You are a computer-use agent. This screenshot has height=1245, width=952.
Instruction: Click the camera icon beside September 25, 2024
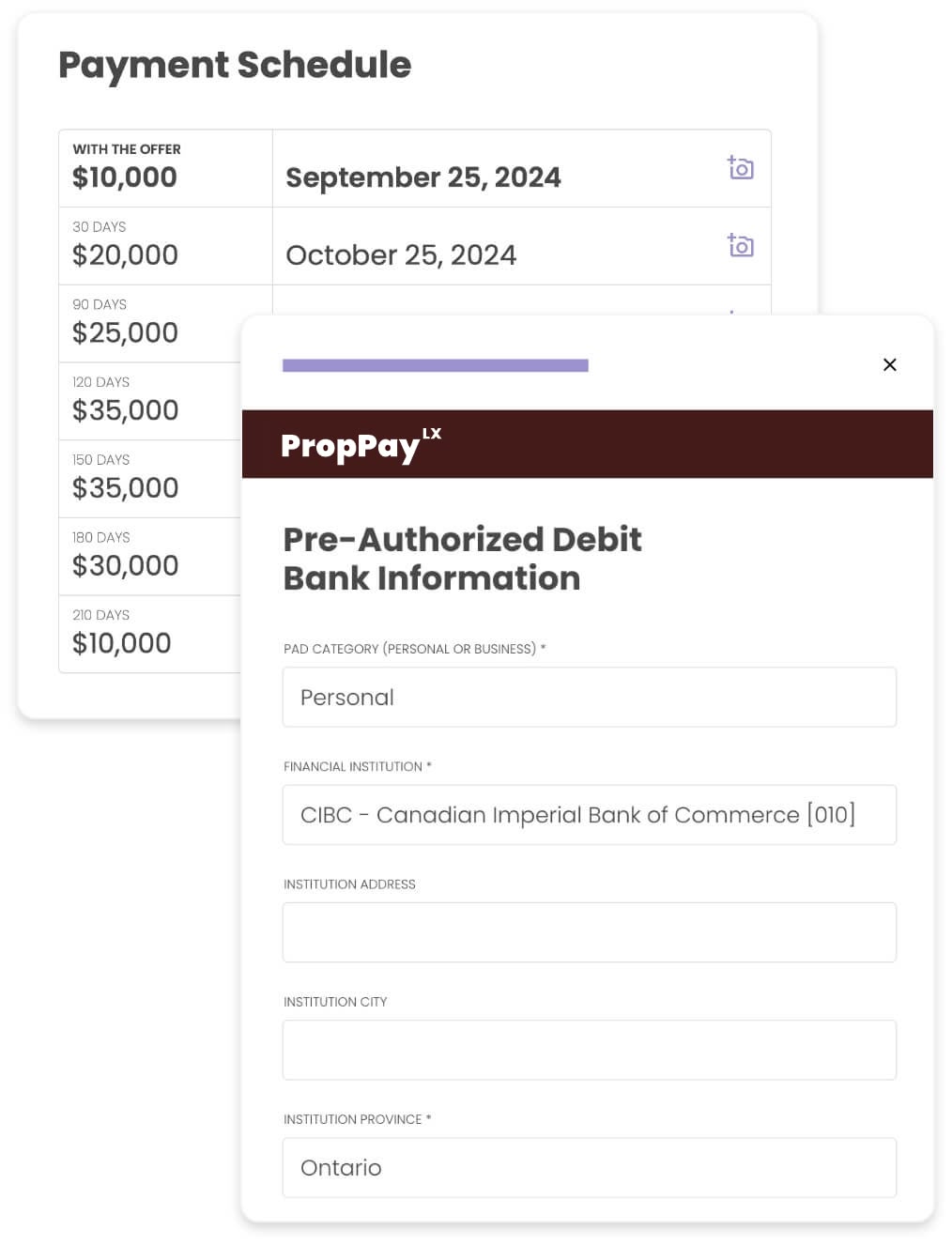click(741, 168)
